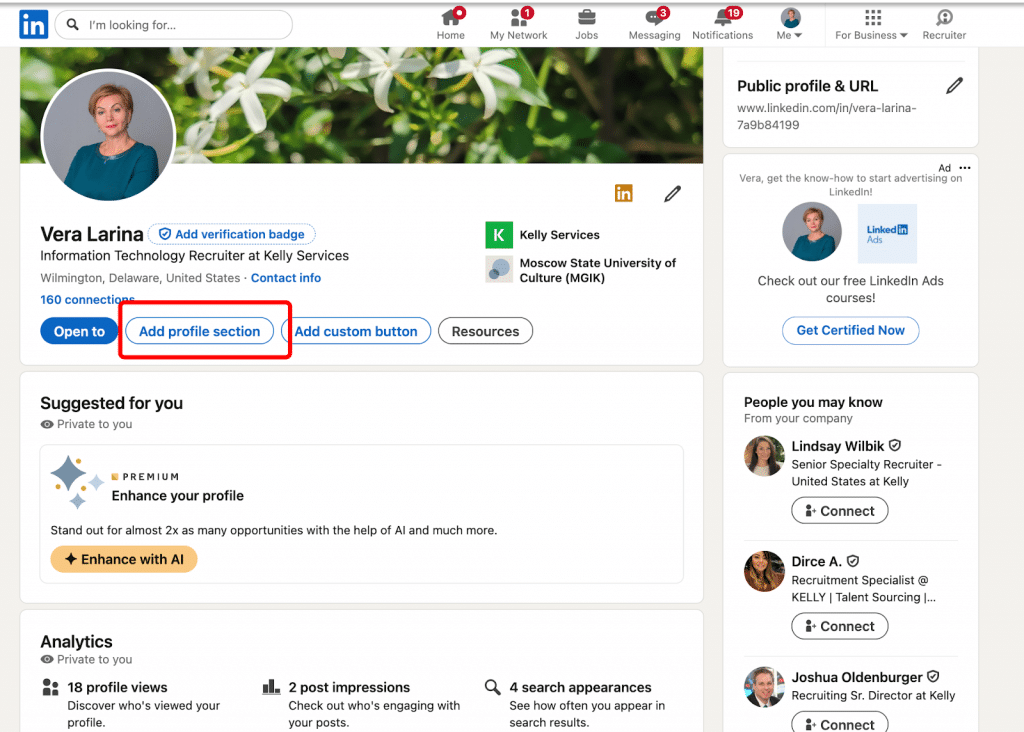The height and width of the screenshot is (732, 1024).
Task: Open Contact info link
Action: (x=286, y=277)
